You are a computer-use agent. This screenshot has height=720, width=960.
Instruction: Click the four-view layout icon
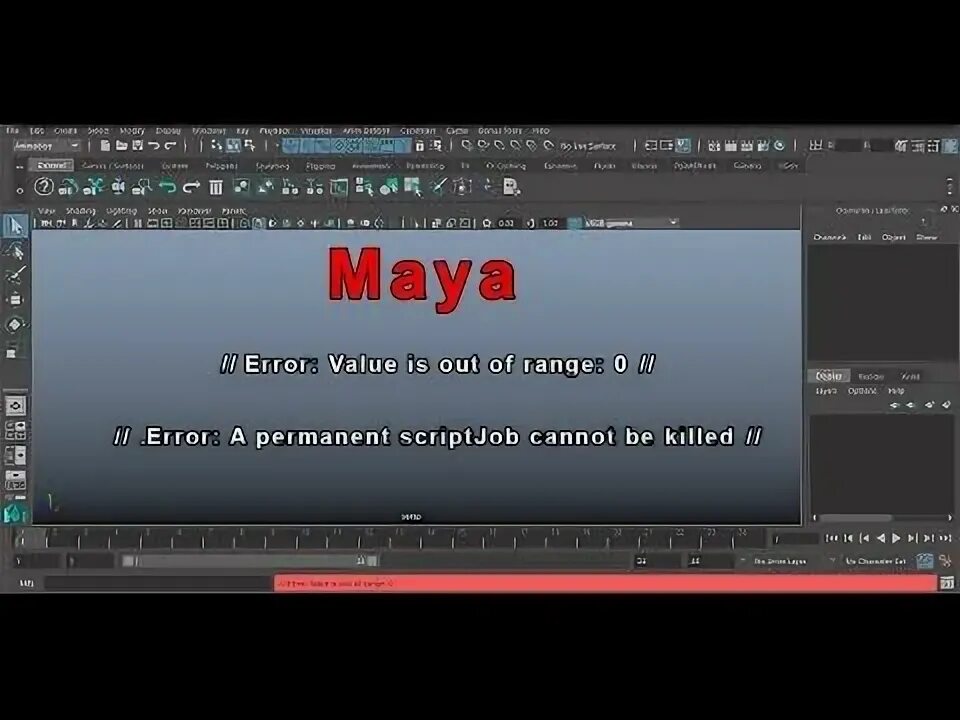tap(15, 430)
